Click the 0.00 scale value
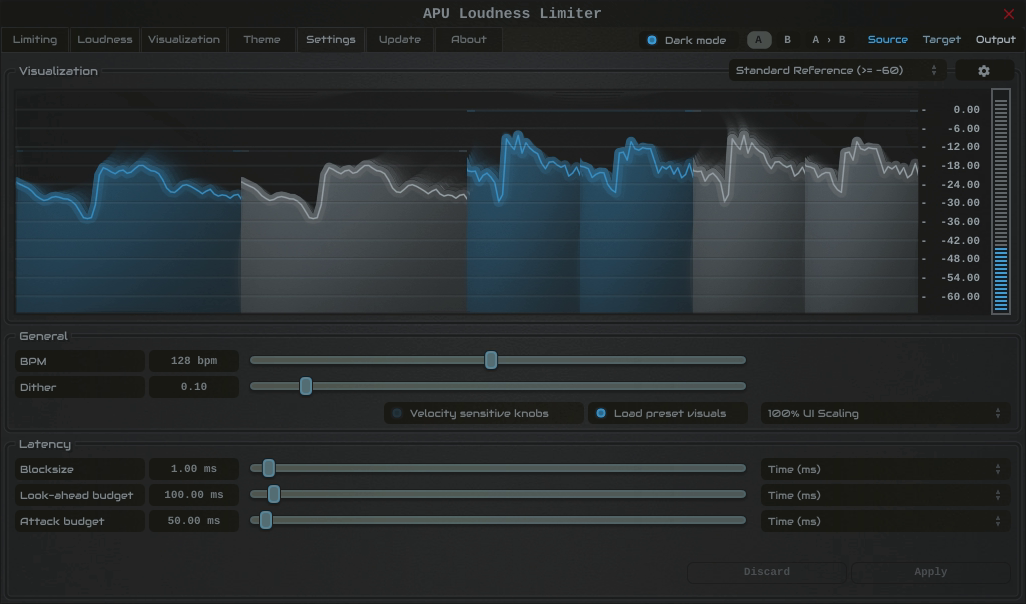Screen dimensions: 1026x604 coord(966,109)
